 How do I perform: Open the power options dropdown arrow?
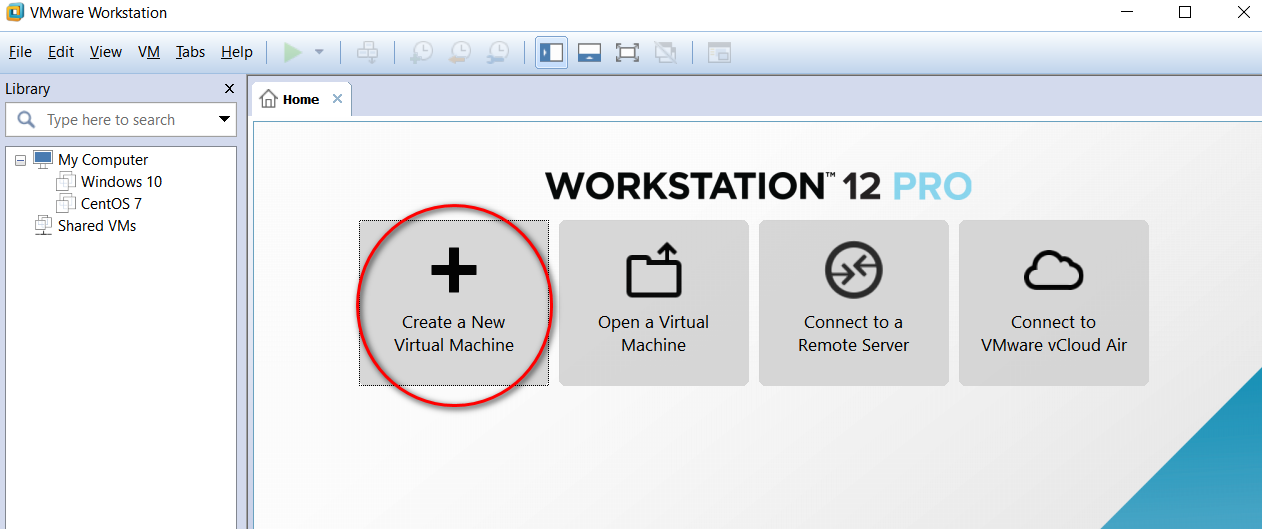(x=319, y=52)
